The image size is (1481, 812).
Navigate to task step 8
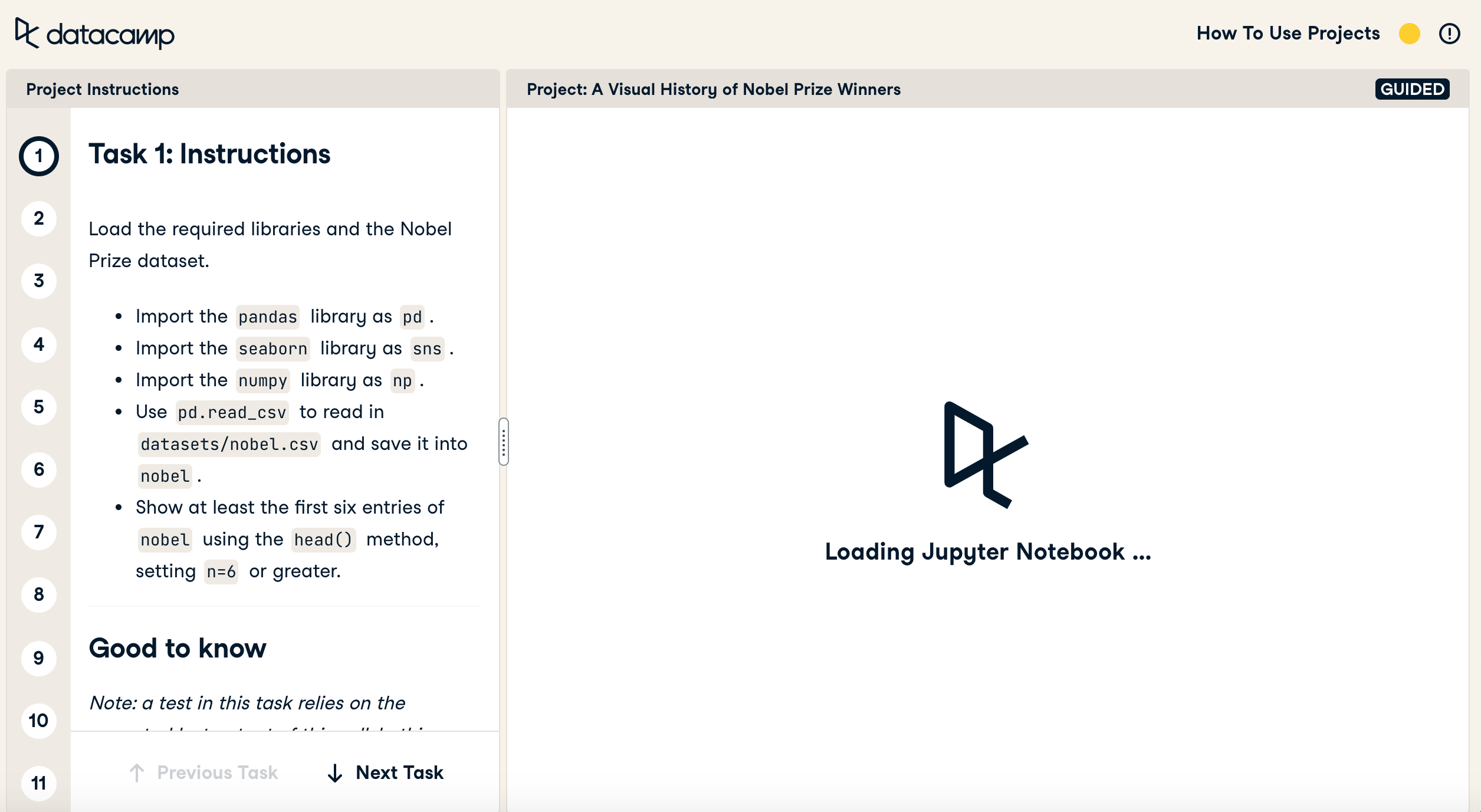(39, 594)
